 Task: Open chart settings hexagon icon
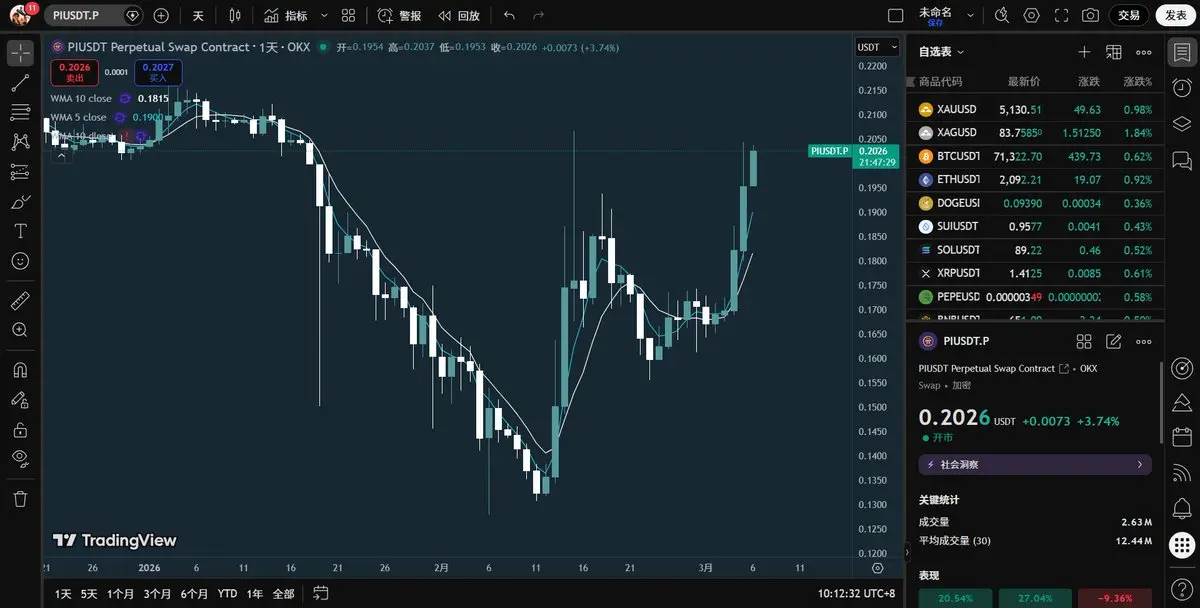1031,15
